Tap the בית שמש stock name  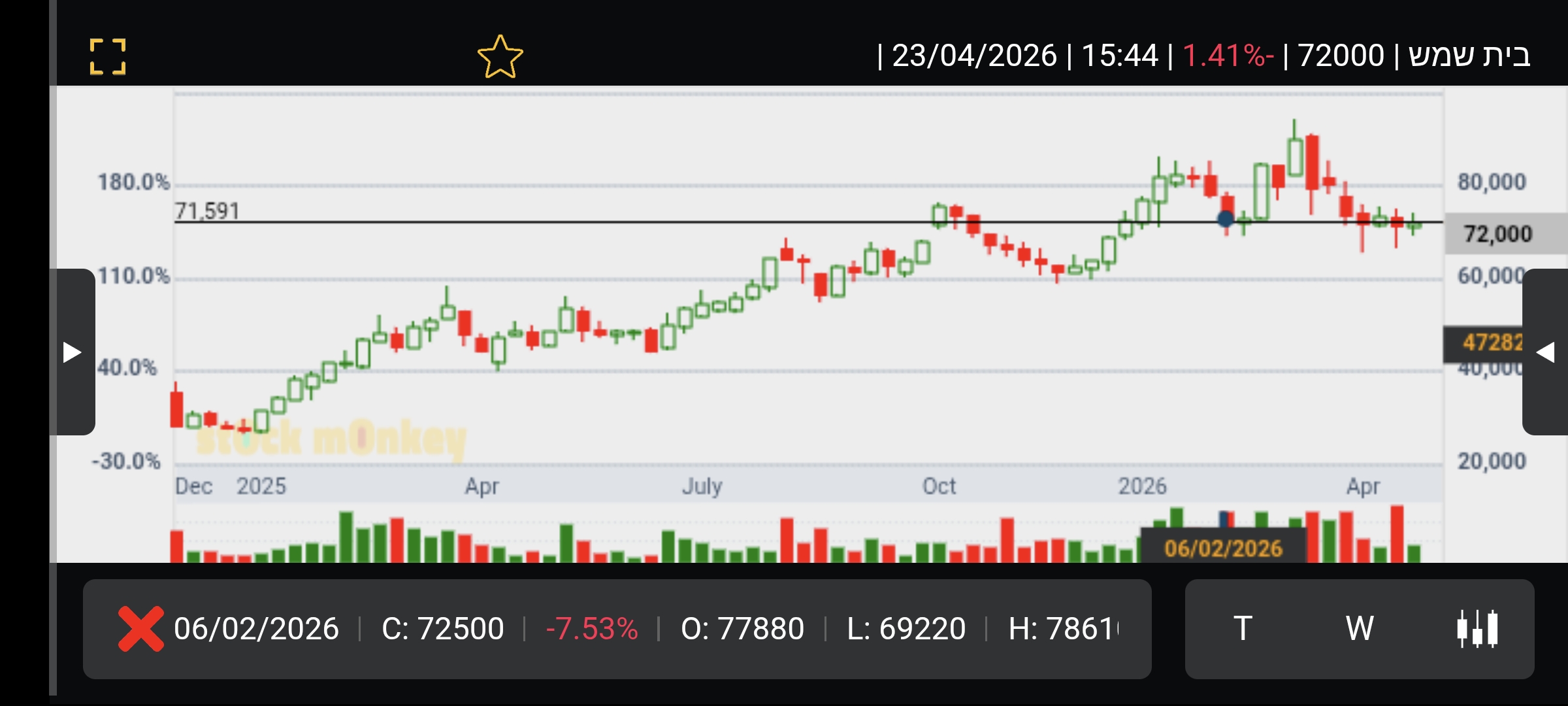1469,56
